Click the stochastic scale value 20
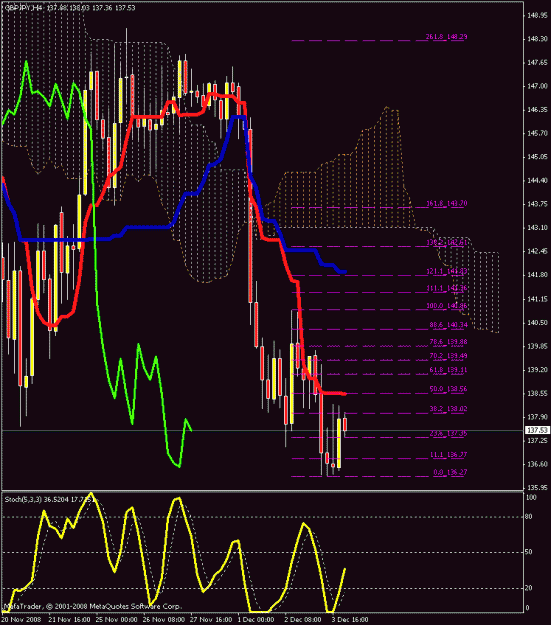Image resolution: width=551 pixels, height=625 pixels. click(x=529, y=588)
